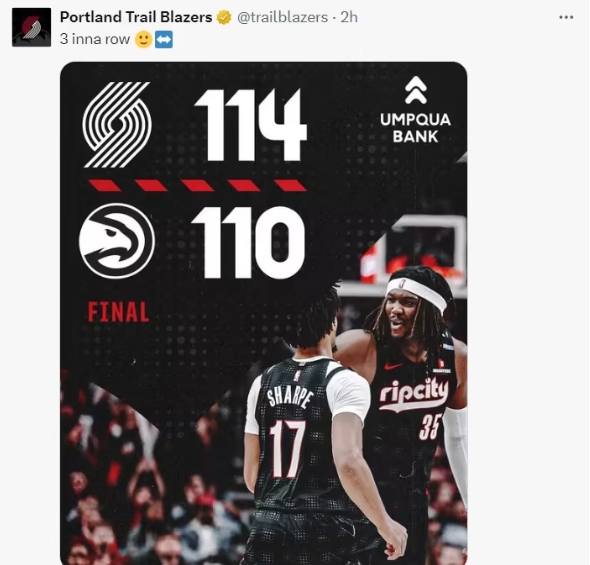Click the 114 score in the graphic
Viewport: 590px width, 565px height.
tap(251, 125)
